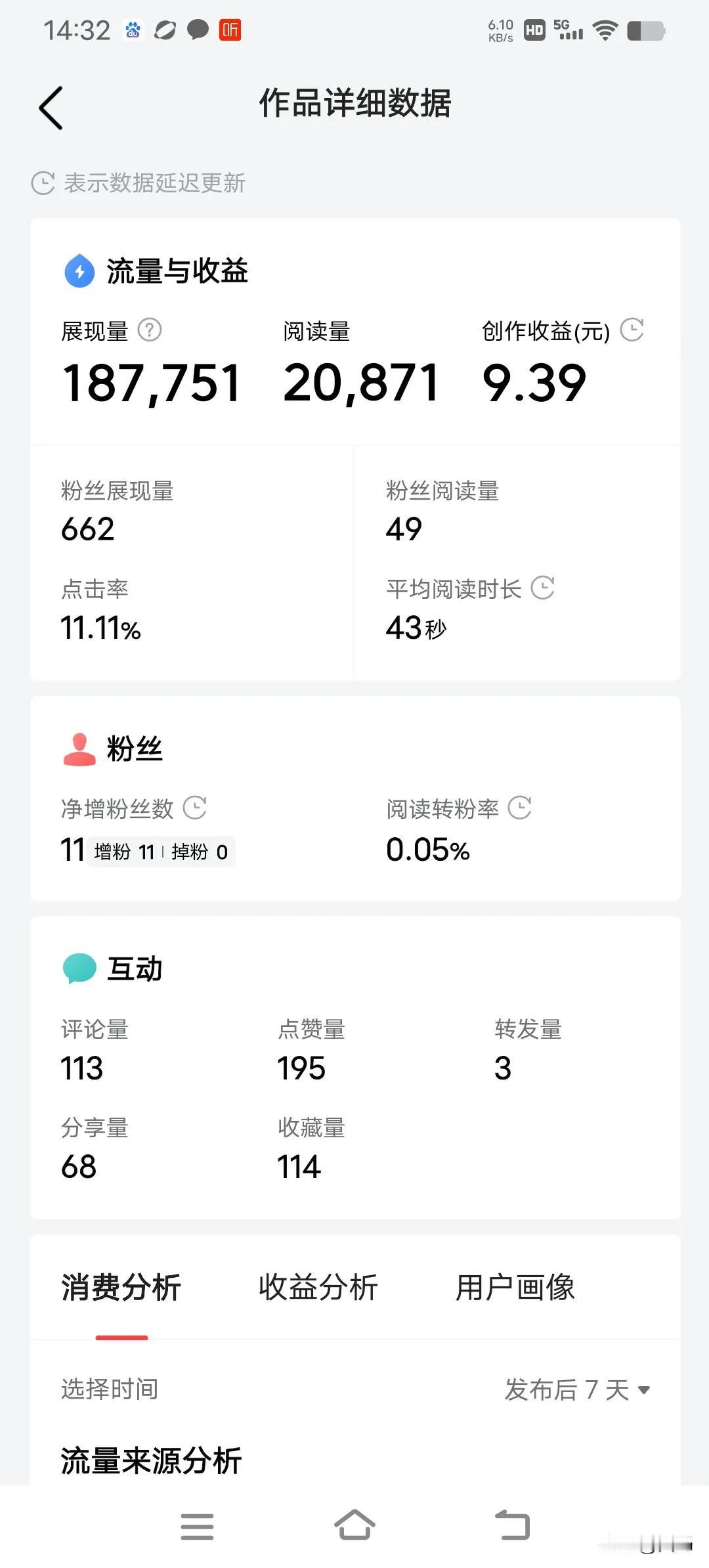Expand the 发布后 7 天 time dropdown

coord(577,1389)
